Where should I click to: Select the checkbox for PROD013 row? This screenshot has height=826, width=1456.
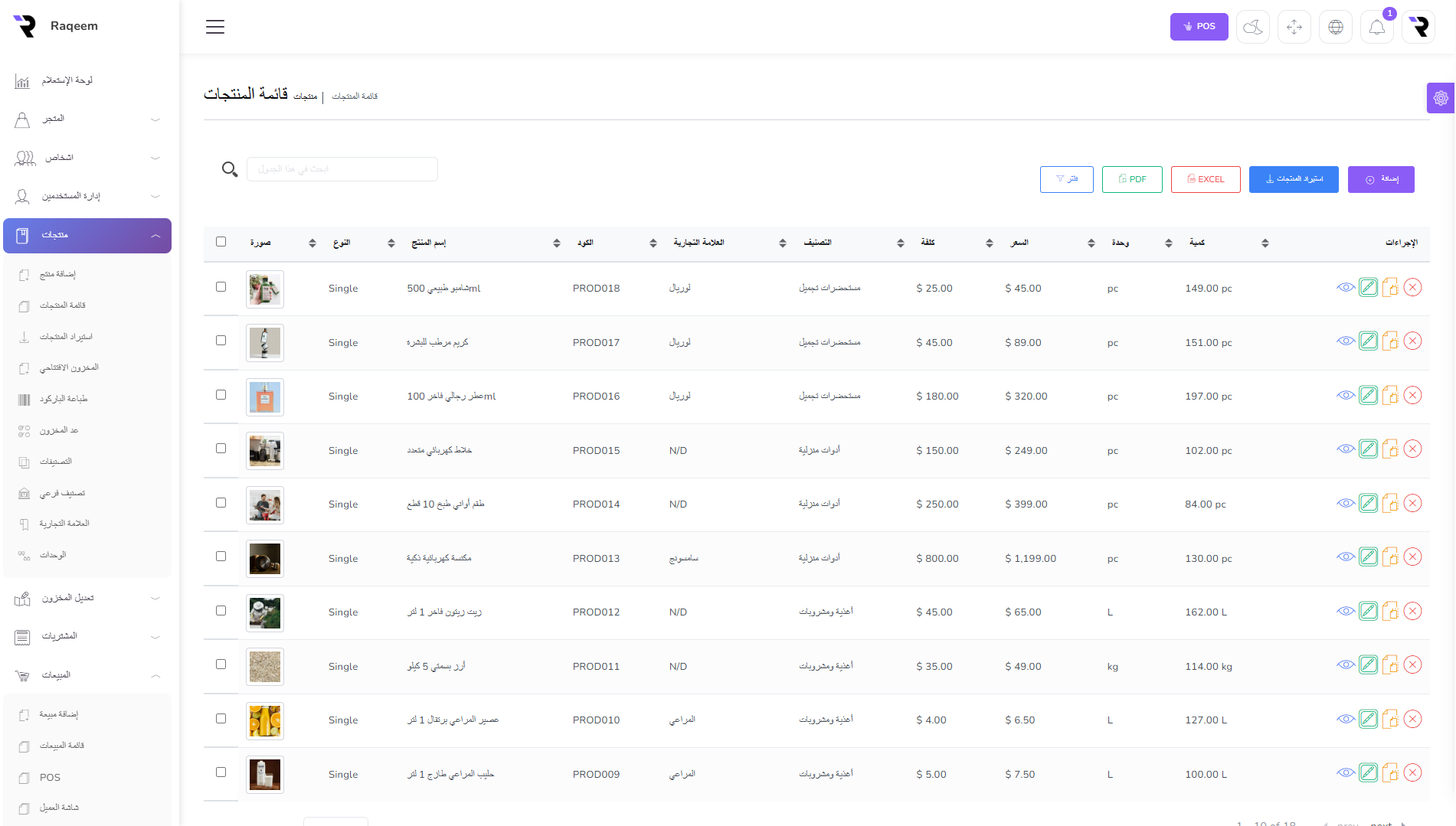pyautogui.click(x=221, y=557)
